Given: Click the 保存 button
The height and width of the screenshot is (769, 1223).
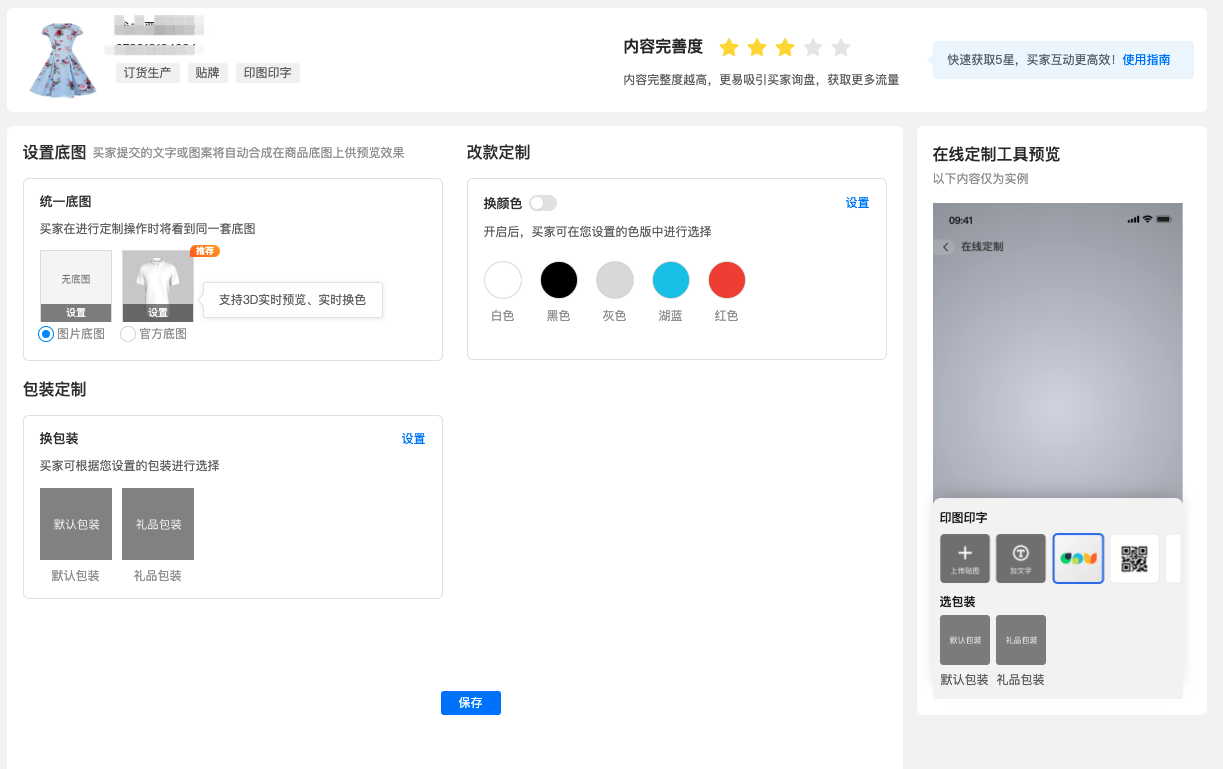Looking at the screenshot, I should (470, 703).
